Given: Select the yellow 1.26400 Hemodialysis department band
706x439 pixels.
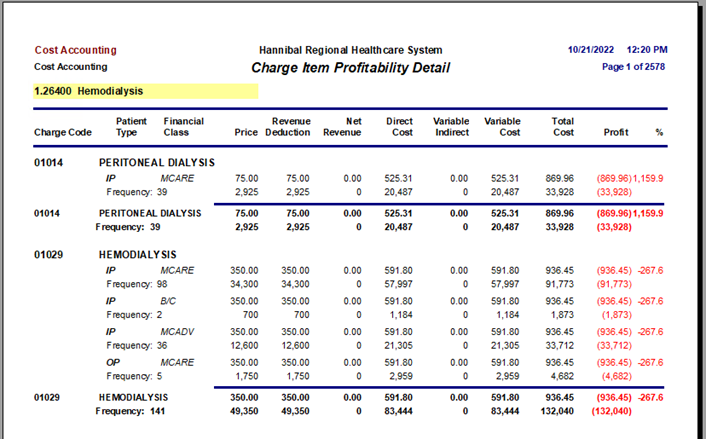Looking at the screenshot, I should tap(146, 91).
